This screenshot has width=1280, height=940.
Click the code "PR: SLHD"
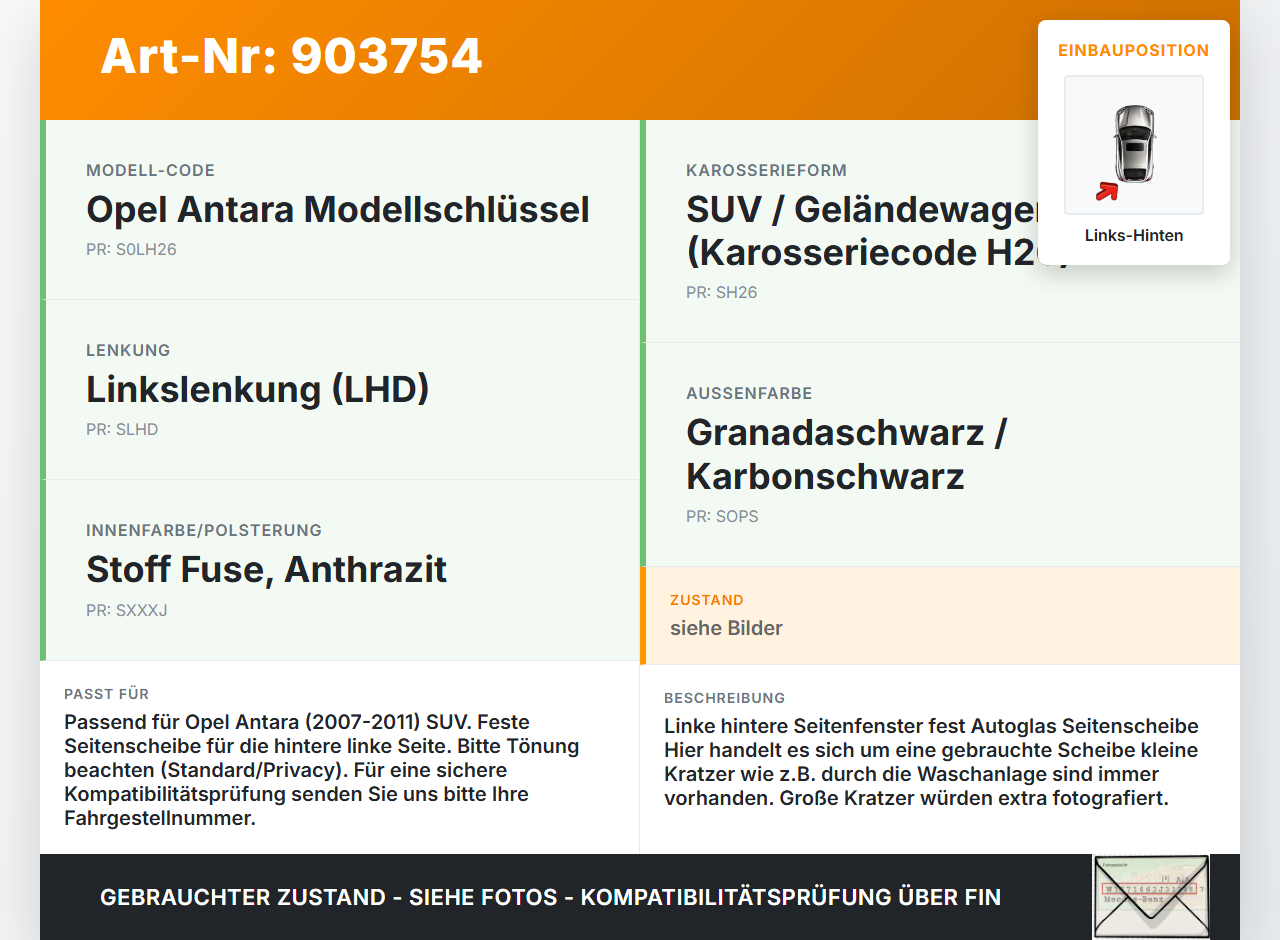122,429
